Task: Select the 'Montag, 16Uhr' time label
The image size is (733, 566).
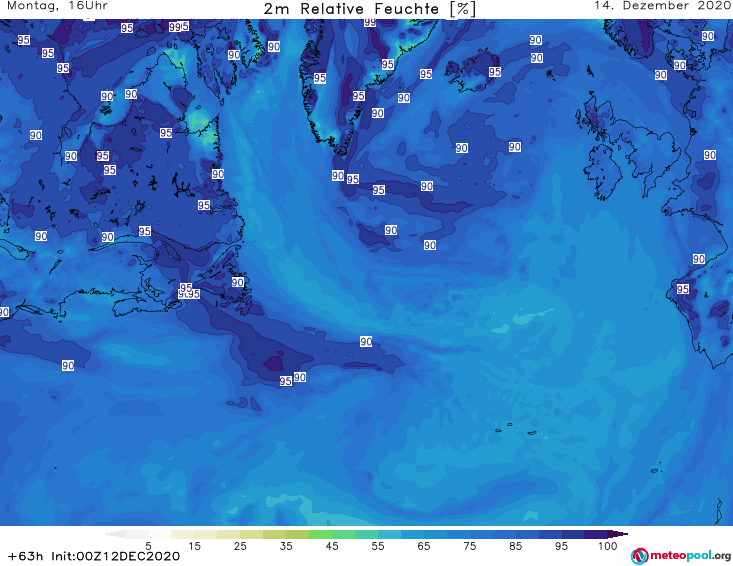Action: tap(57, 6)
